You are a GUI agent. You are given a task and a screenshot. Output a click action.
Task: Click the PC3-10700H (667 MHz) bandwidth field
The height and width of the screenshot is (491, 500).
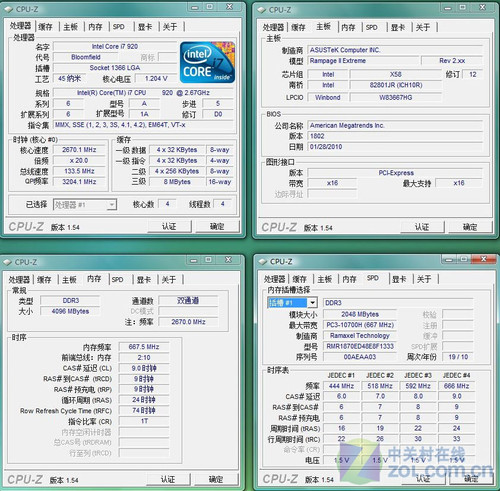(x=360, y=325)
